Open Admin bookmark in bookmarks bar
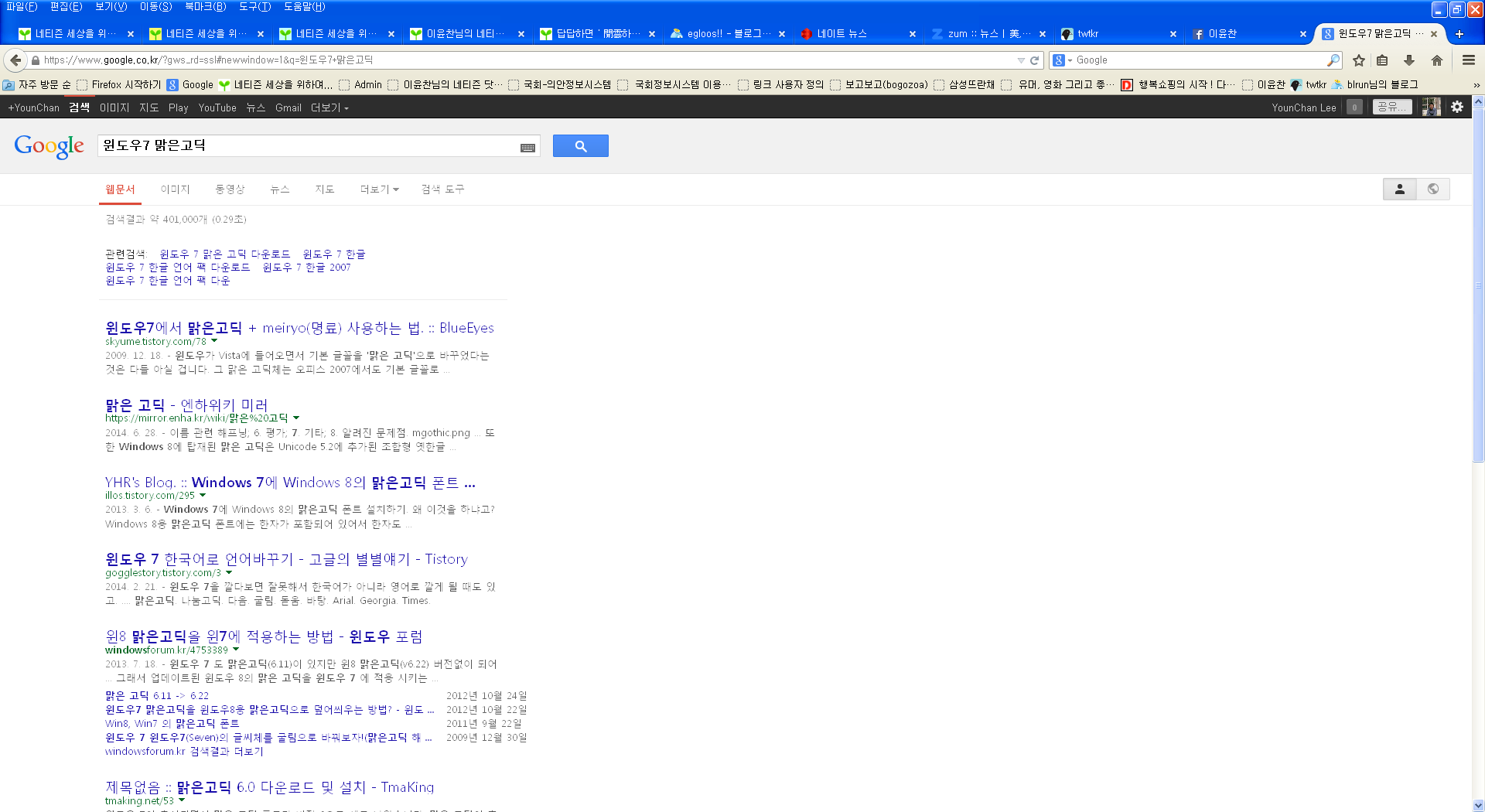Viewport: 1485px width, 812px height. [360, 85]
